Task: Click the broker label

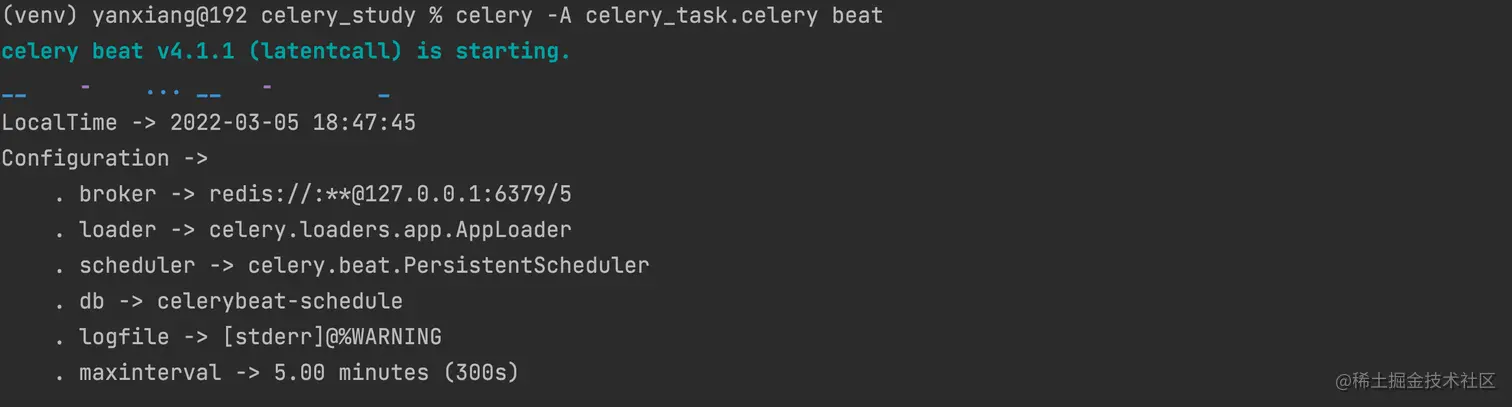Action: click(117, 194)
